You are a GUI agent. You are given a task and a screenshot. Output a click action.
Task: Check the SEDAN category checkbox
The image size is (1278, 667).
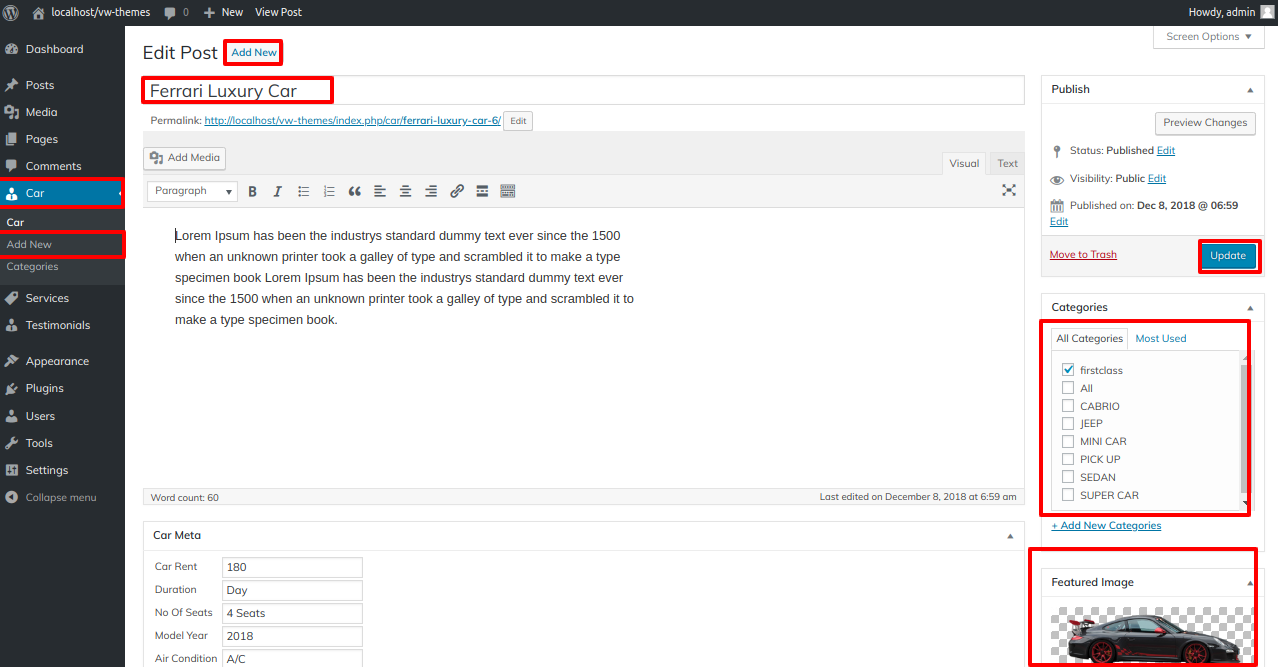pos(1068,477)
